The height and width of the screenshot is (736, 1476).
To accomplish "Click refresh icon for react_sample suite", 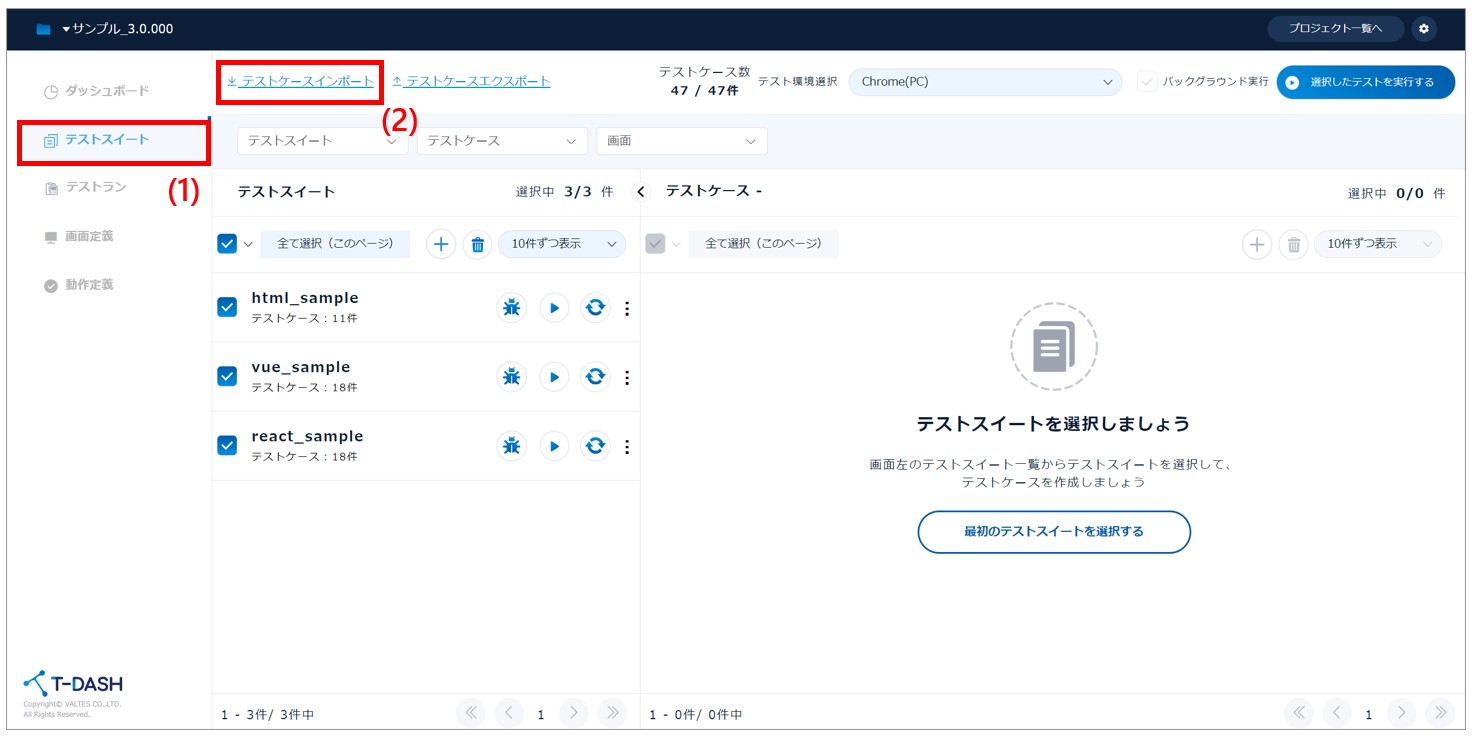I will pos(596,446).
